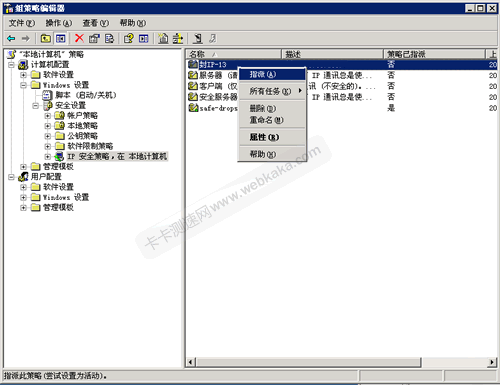500x385 pixels.
Task: Select IP 安全策略，在 本地计算机 tree item
Action: (117, 156)
